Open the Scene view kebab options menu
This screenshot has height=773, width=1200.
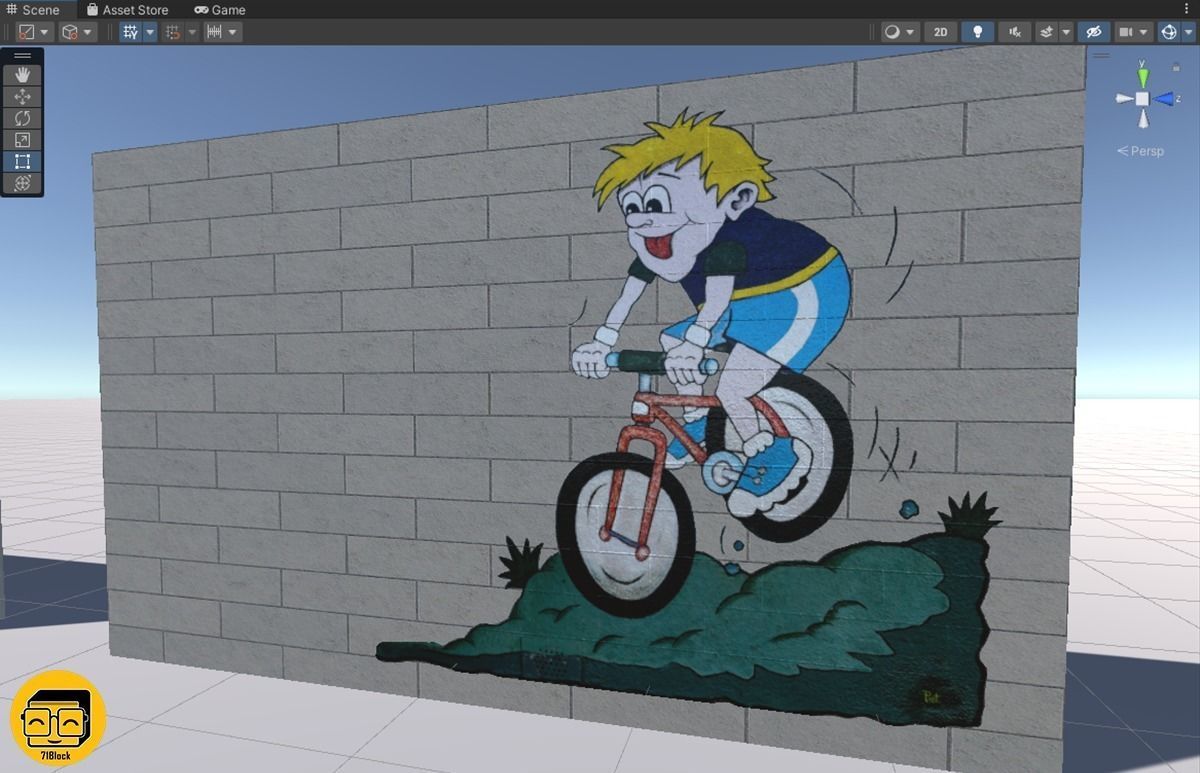(x=1188, y=9)
